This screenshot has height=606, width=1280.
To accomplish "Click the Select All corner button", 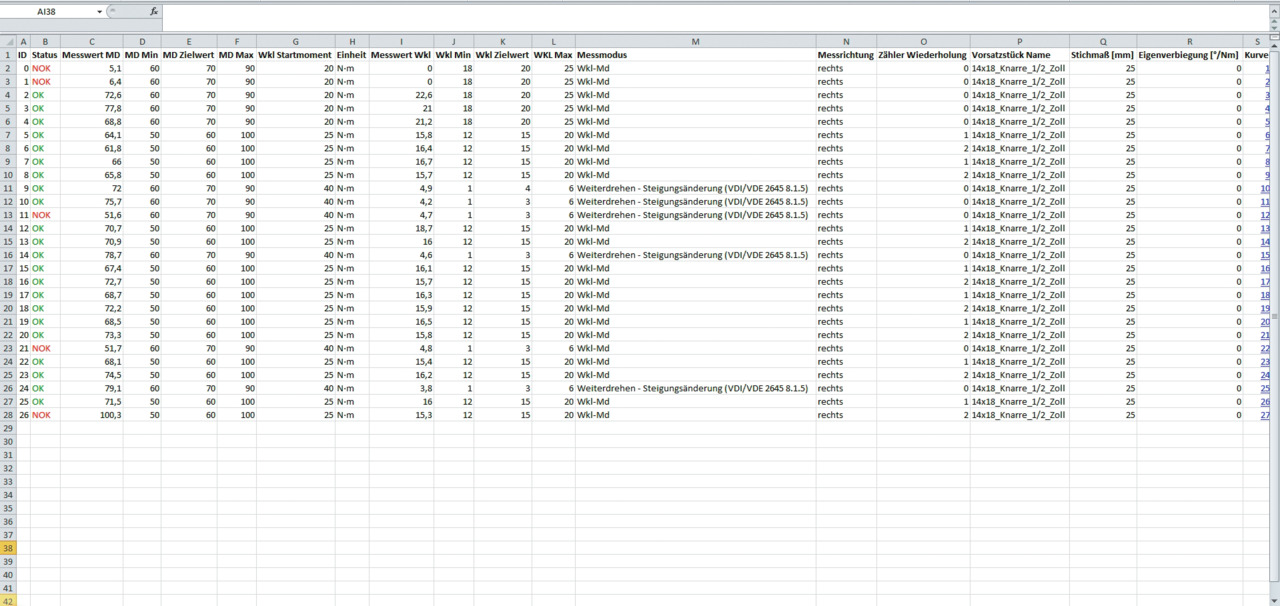I will point(8,41).
